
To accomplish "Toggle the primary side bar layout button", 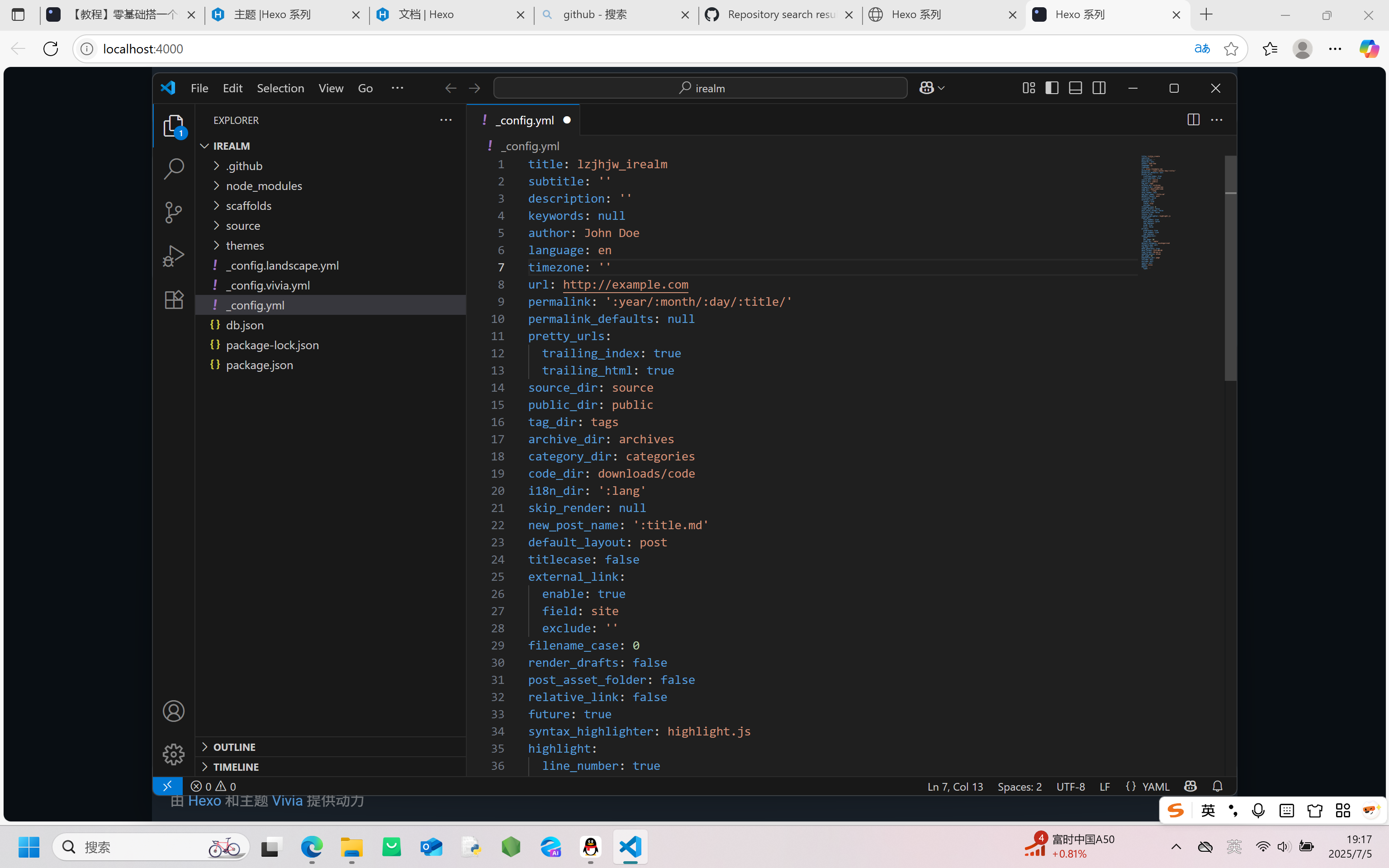I will pos(1052,88).
